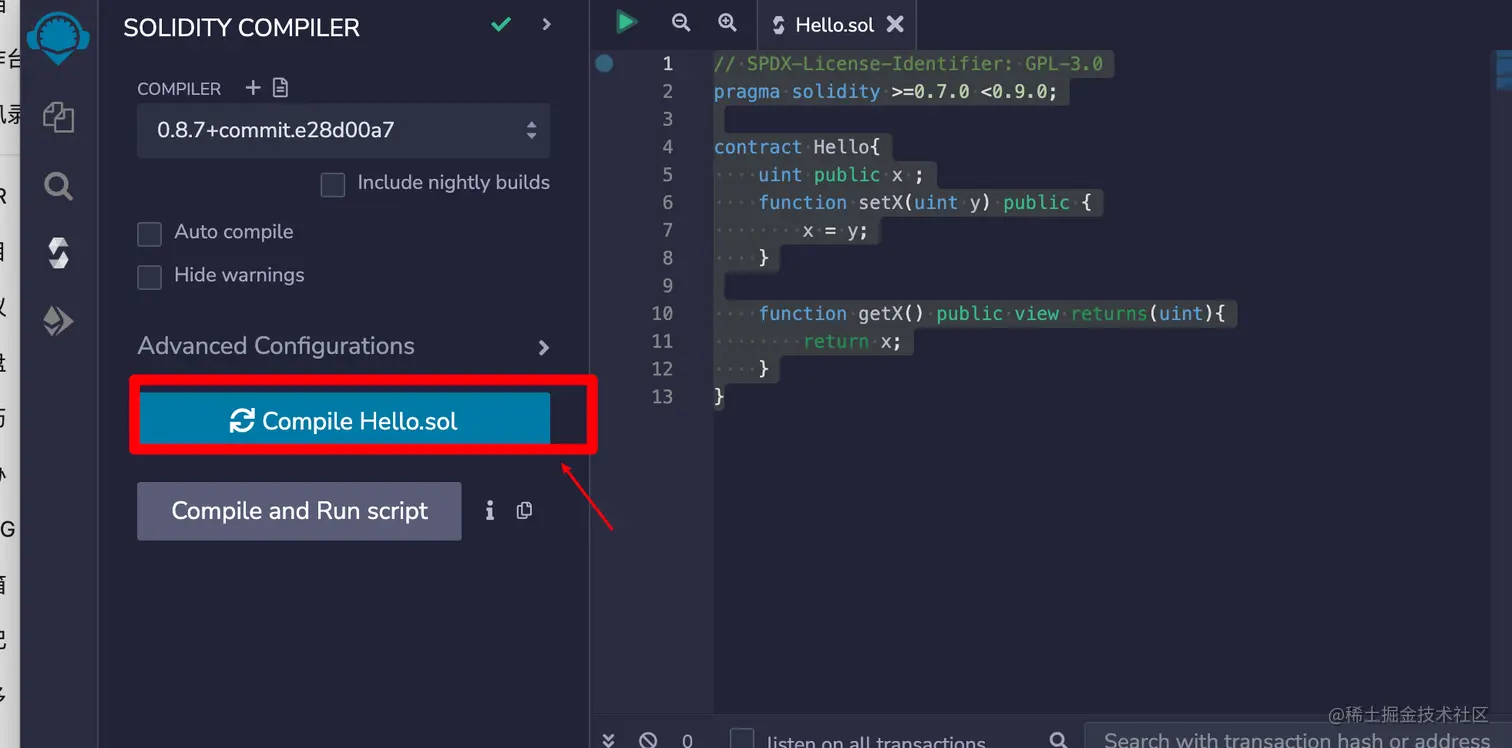
Task: Open the File Explorer sidebar icon
Action: 58,118
